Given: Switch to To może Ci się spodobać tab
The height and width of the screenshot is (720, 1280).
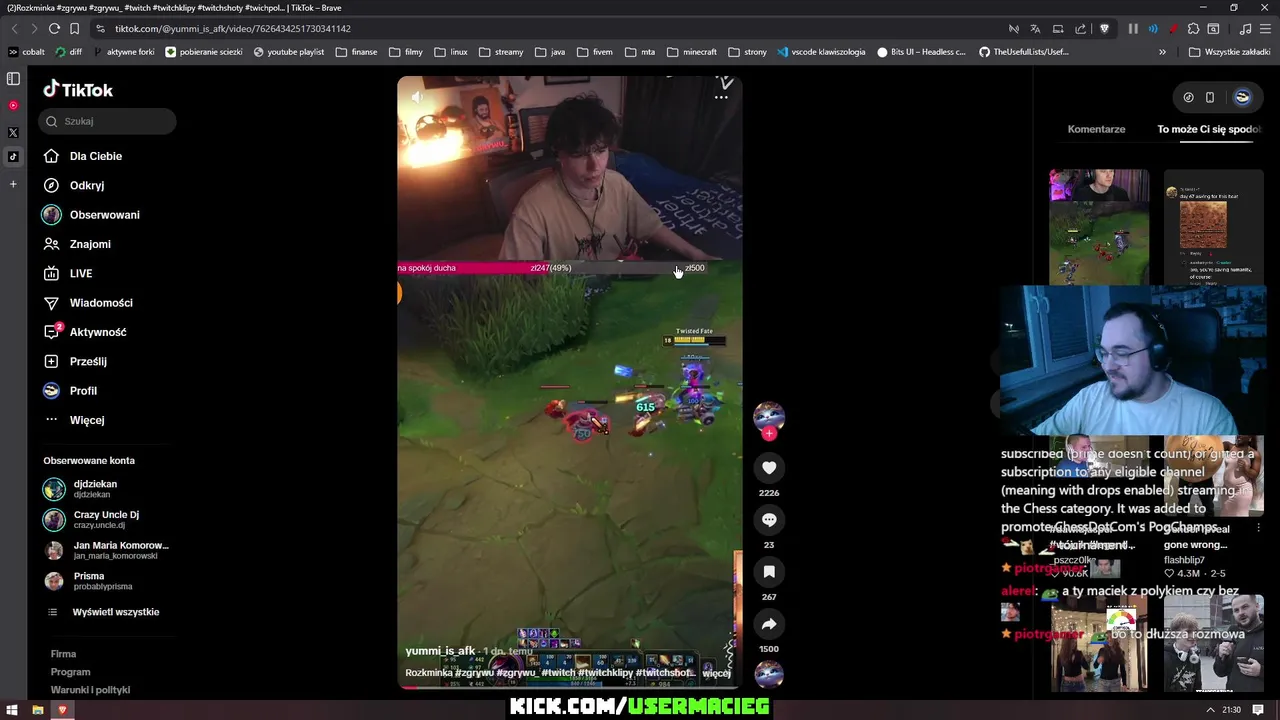Looking at the screenshot, I should [x=1209, y=129].
